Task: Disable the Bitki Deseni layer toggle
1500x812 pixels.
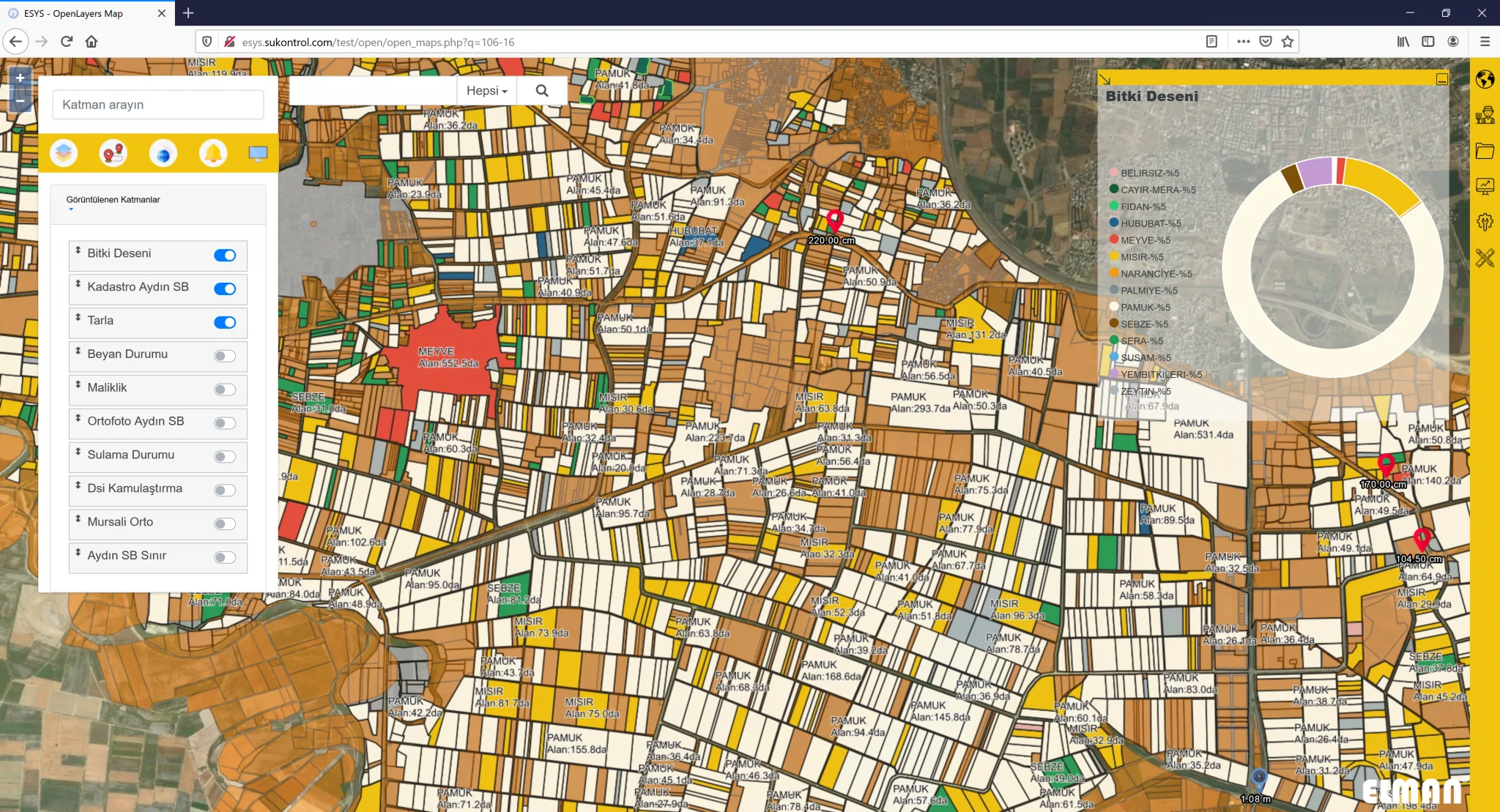Action: pyautogui.click(x=225, y=256)
